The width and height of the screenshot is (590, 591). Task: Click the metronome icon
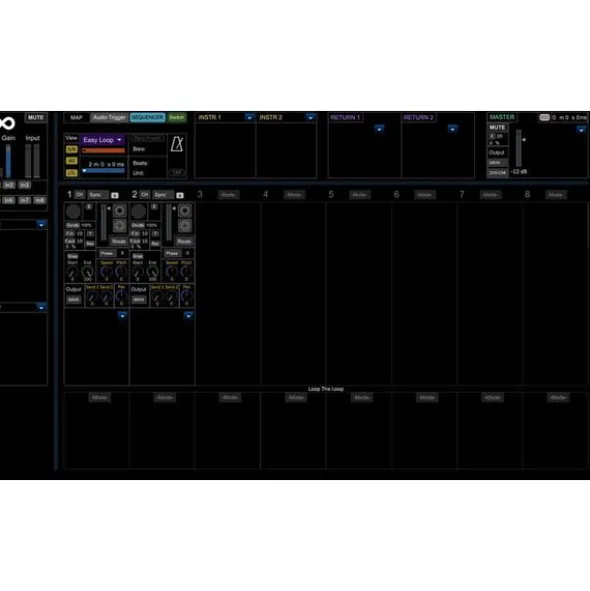177,144
